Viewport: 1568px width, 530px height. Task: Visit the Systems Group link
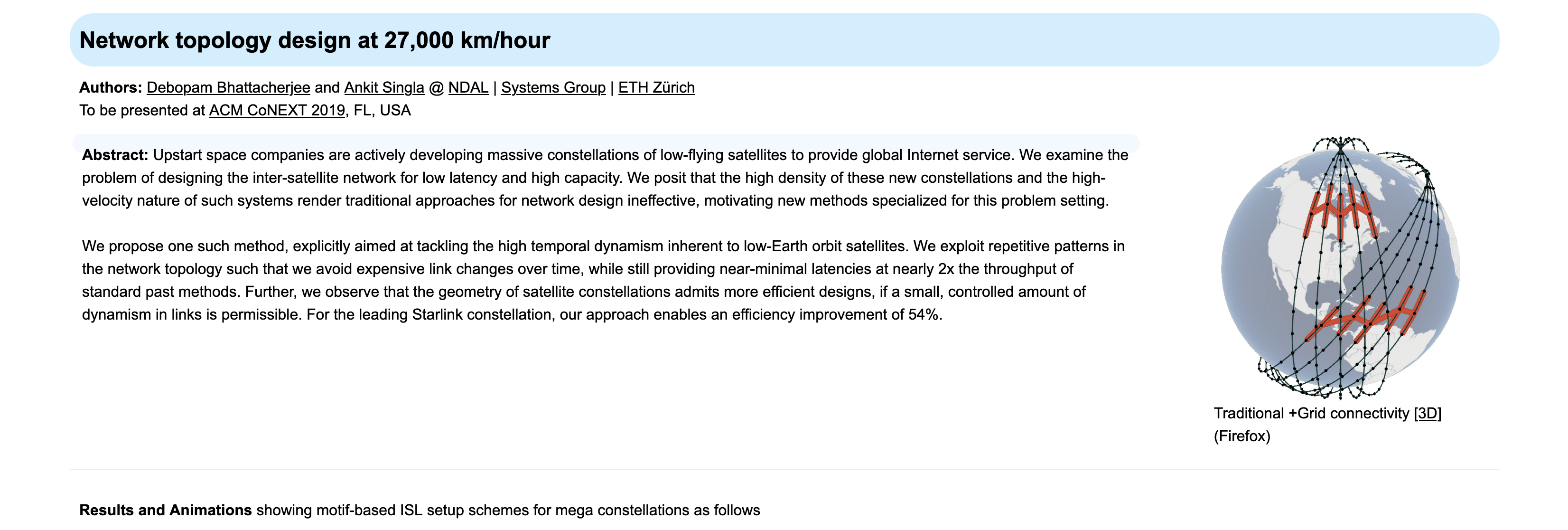point(553,88)
